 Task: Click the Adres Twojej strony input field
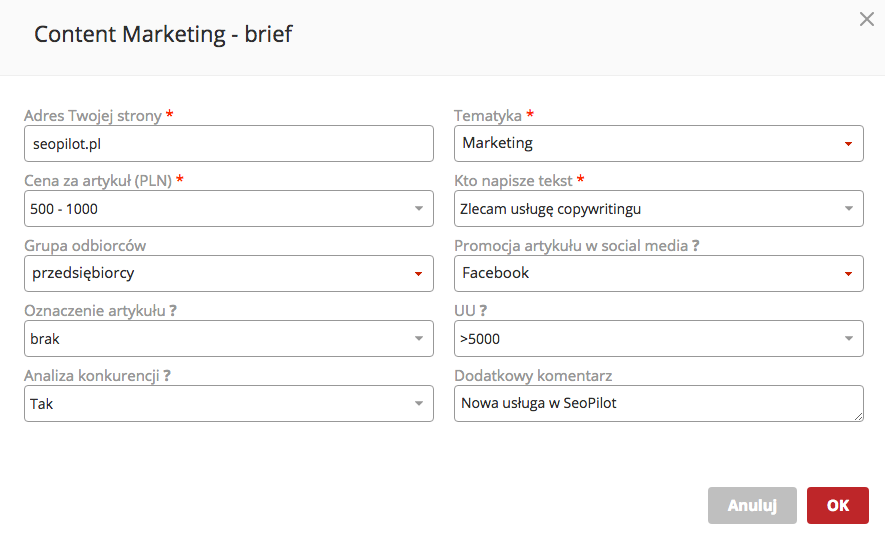point(228,143)
